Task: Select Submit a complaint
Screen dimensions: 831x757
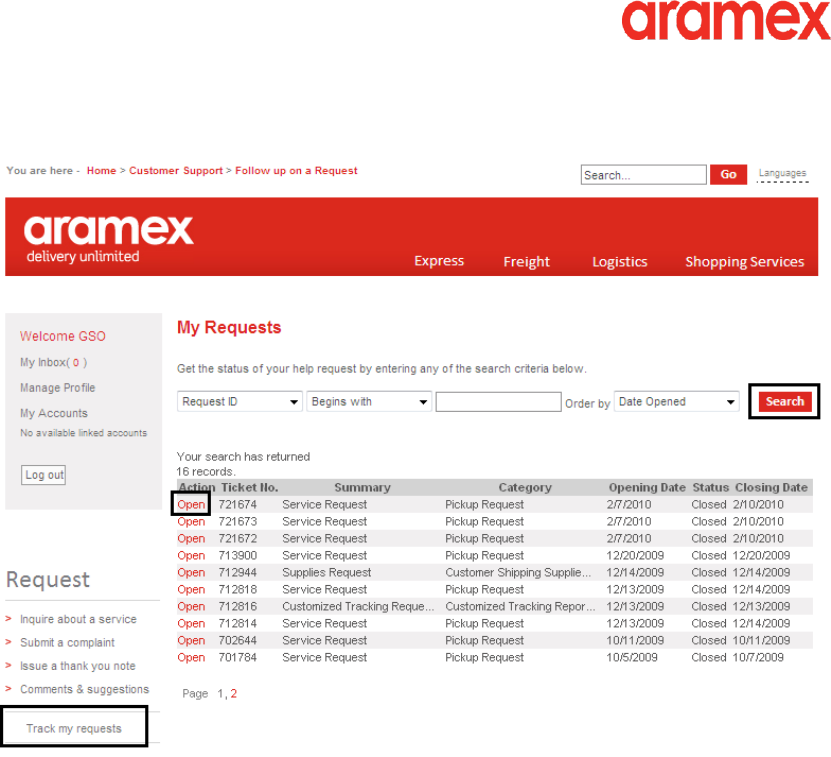Action: pos(67,642)
